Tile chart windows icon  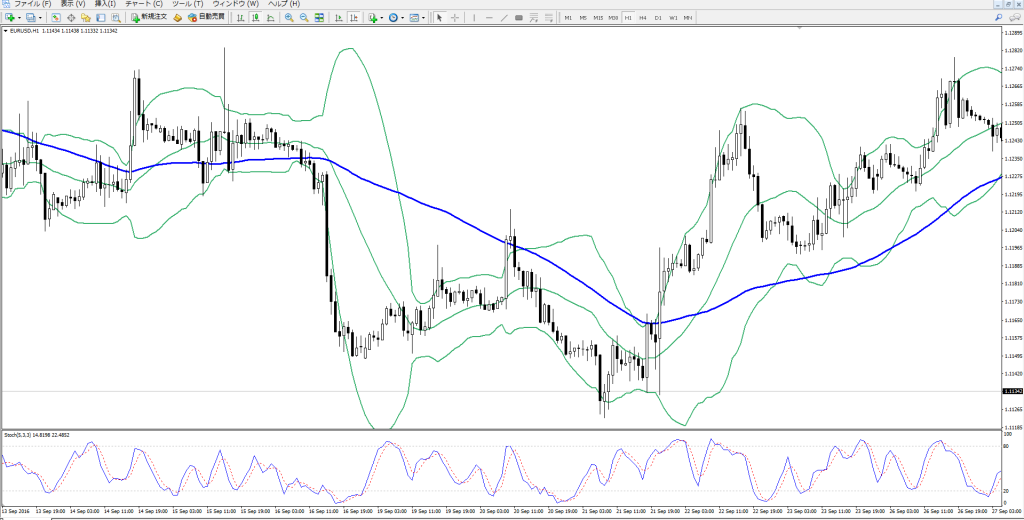(x=319, y=18)
